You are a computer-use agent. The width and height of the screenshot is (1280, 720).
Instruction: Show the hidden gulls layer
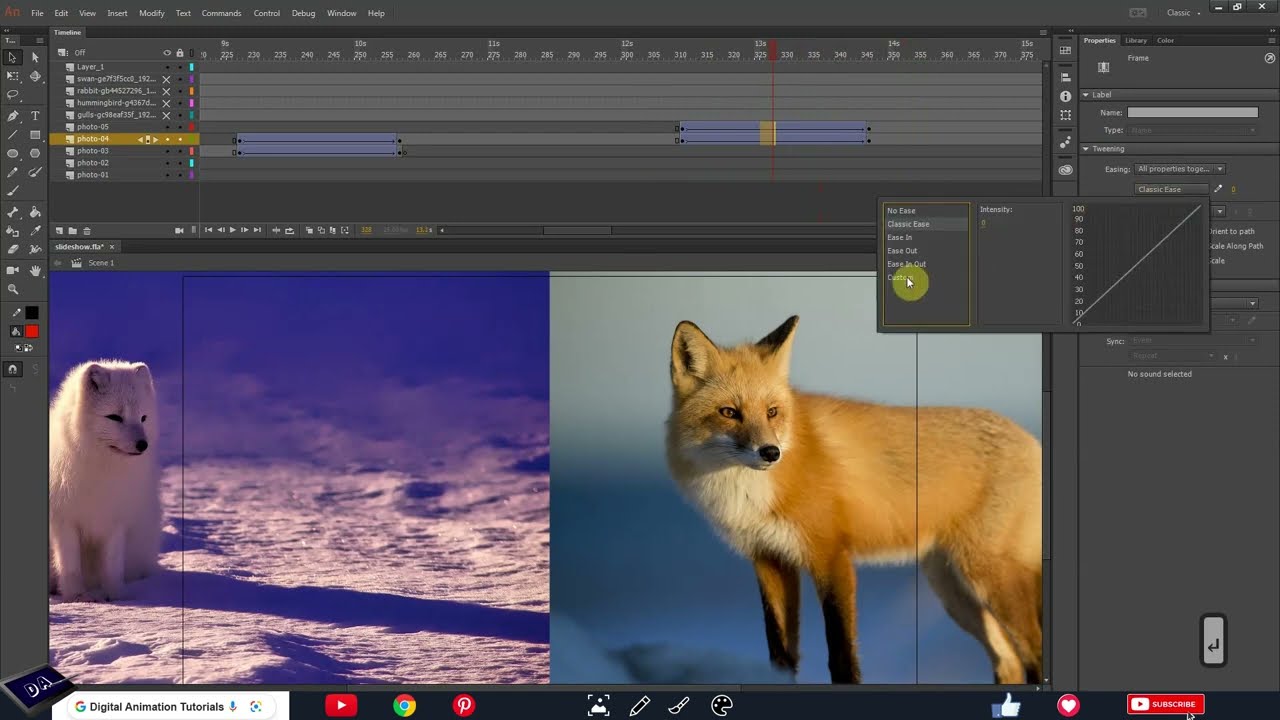tap(167, 115)
